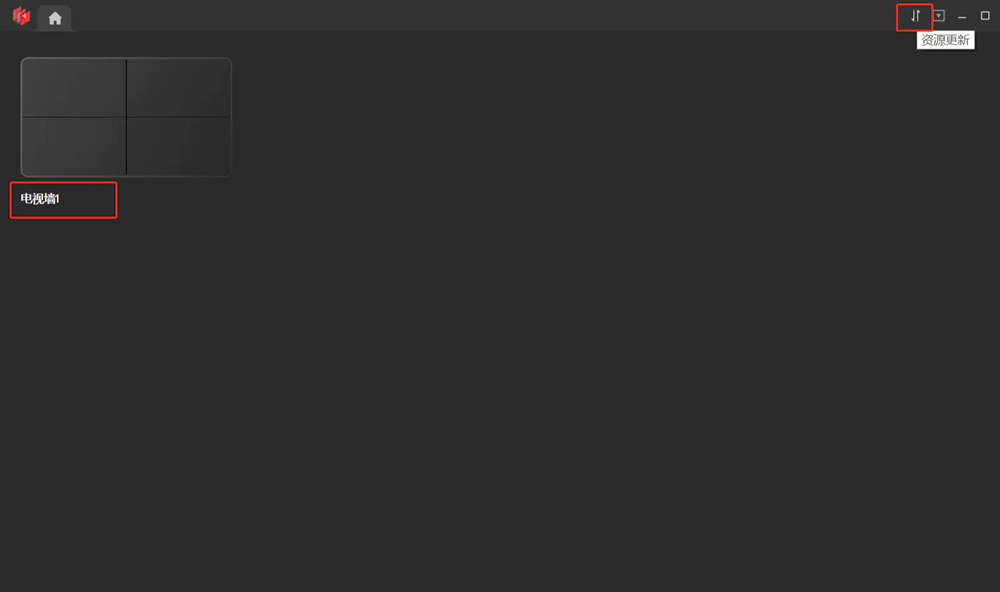The image size is (1000, 592).
Task: Select the 电视墙1 name label
Action: [x=40, y=199]
